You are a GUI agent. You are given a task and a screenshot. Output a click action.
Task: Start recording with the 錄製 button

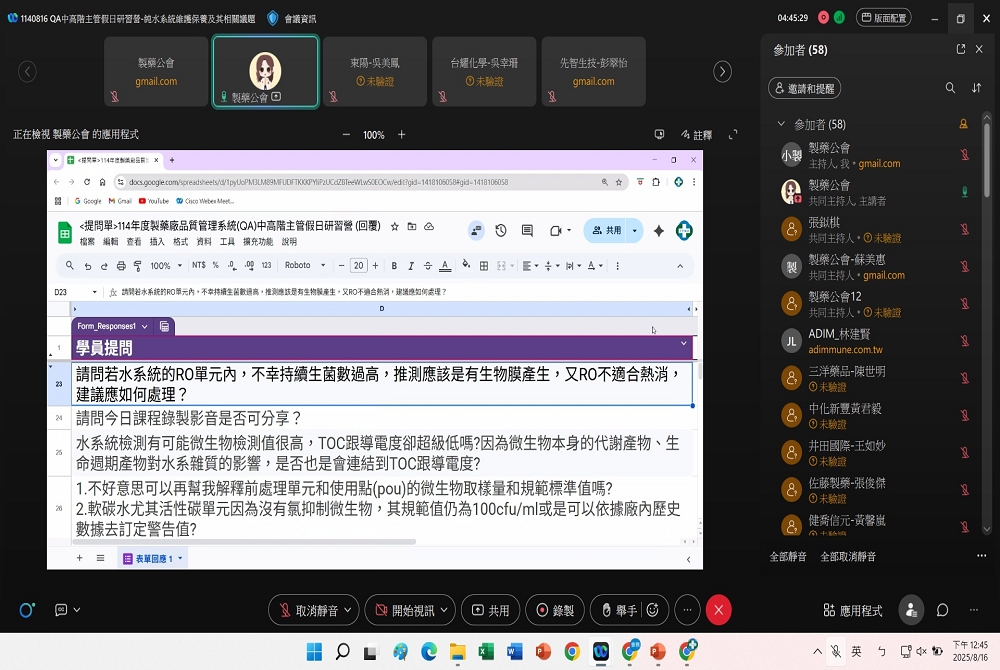tap(555, 610)
